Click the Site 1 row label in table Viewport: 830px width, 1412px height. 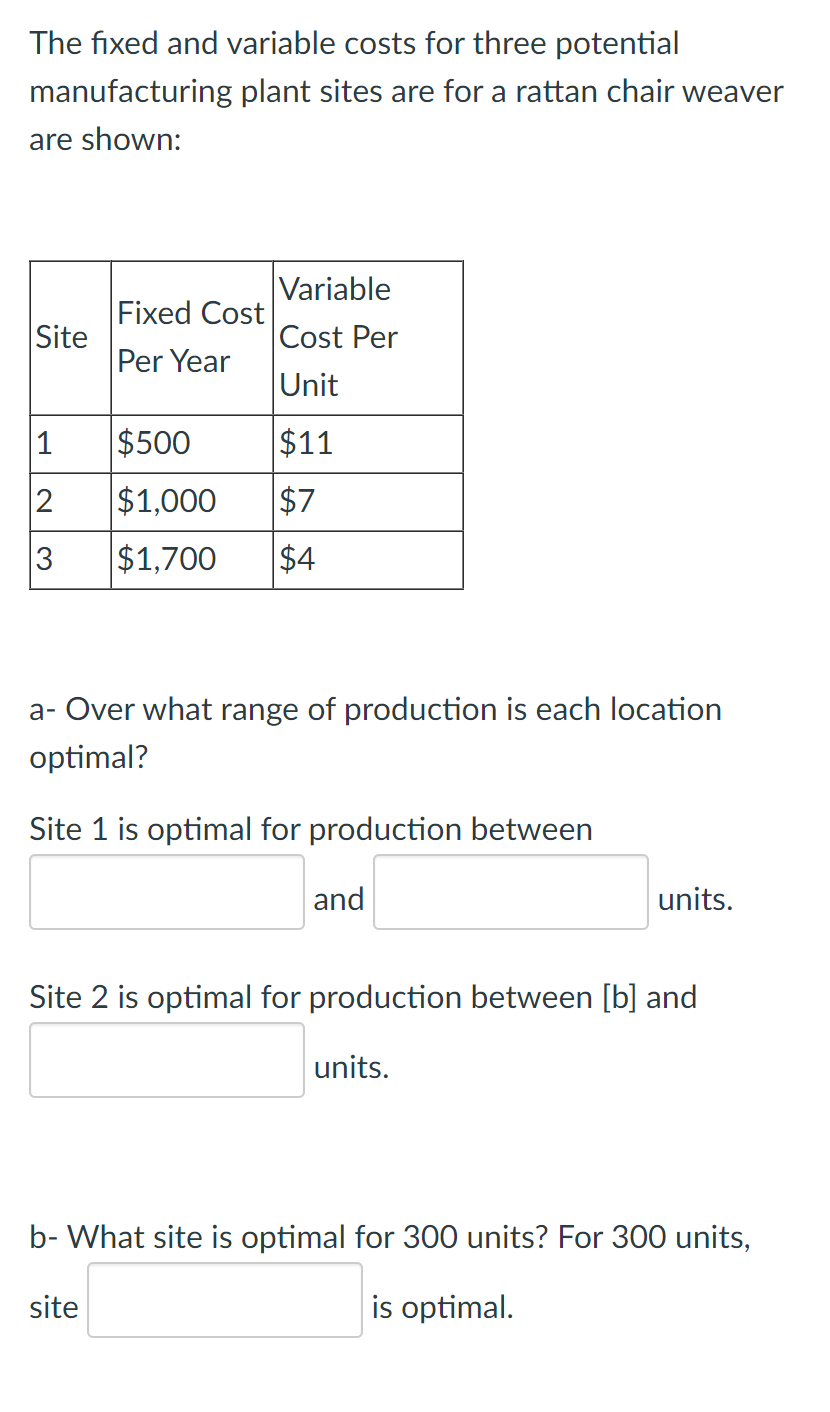(x=42, y=443)
